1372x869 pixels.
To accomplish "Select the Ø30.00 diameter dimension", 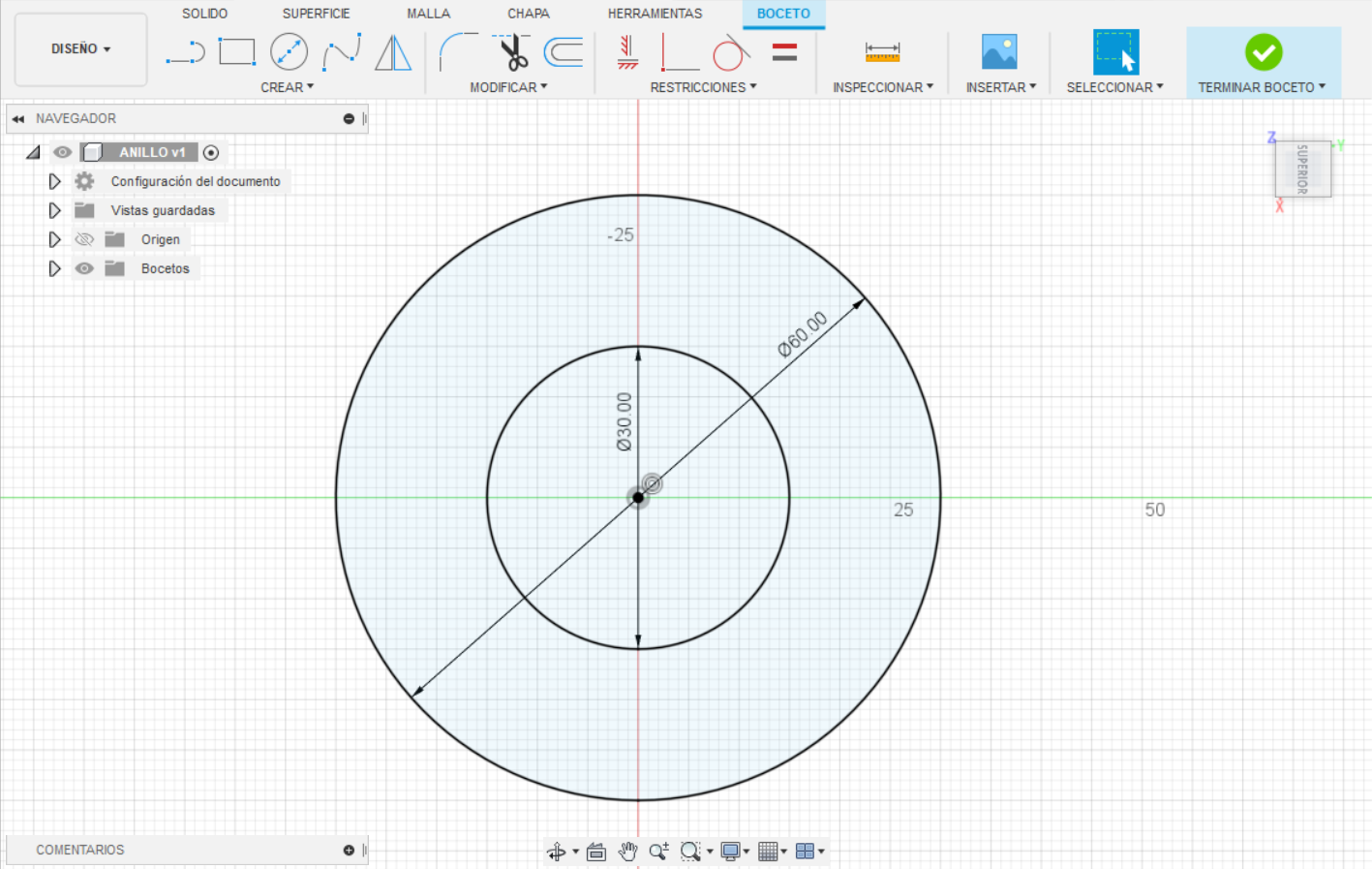I will click(625, 421).
